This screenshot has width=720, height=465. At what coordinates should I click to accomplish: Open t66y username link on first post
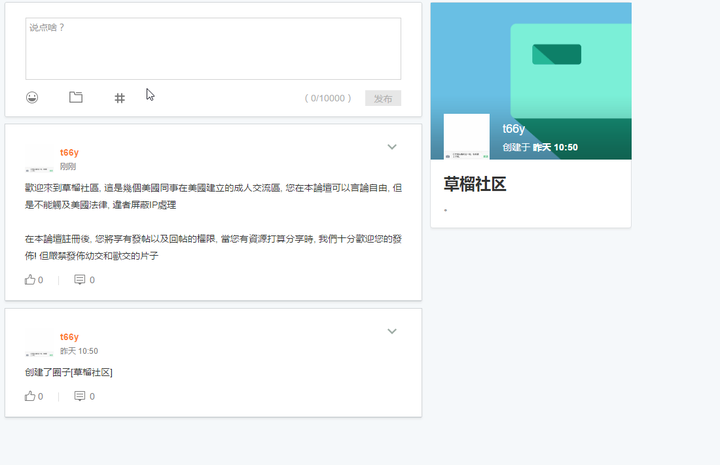(69, 152)
